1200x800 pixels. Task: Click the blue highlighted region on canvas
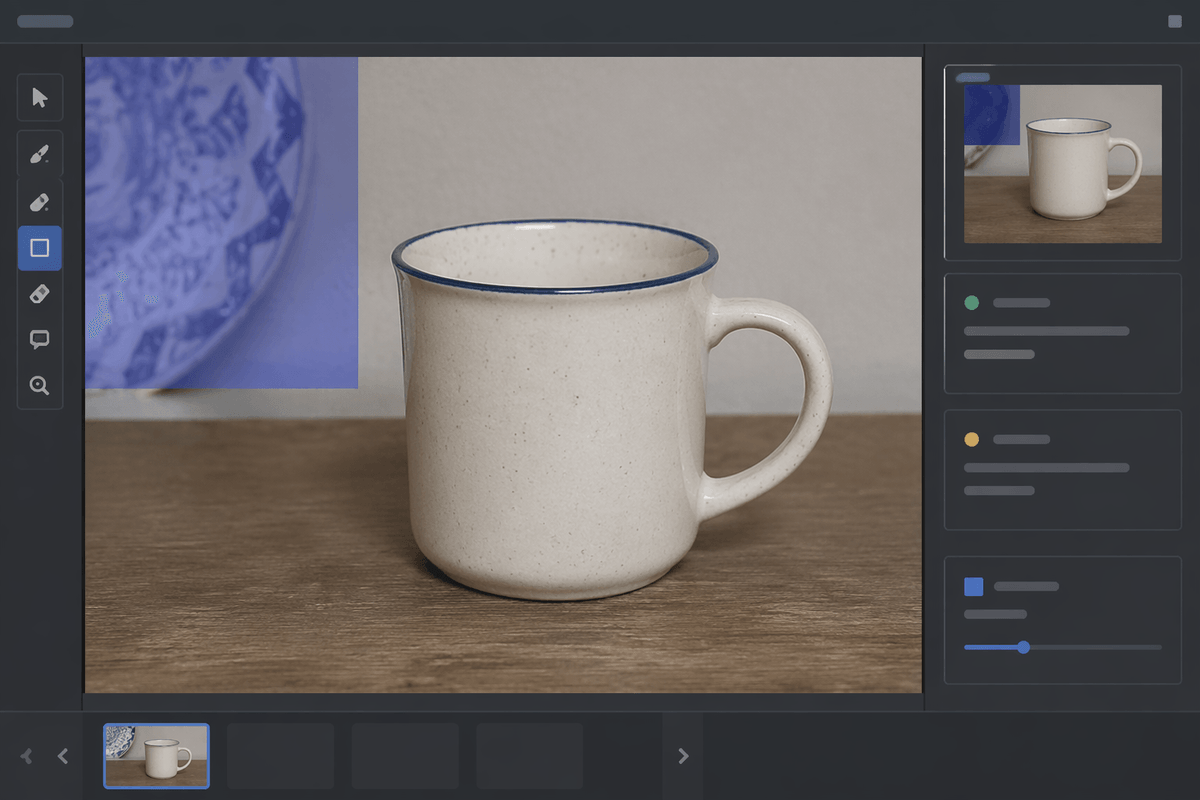point(221,222)
